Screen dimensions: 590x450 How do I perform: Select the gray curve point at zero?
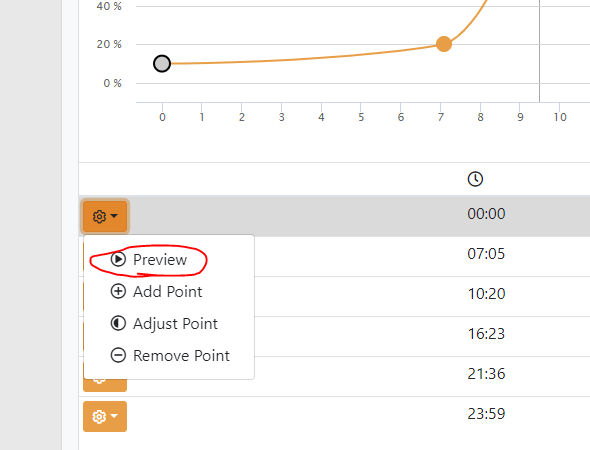(x=162, y=64)
